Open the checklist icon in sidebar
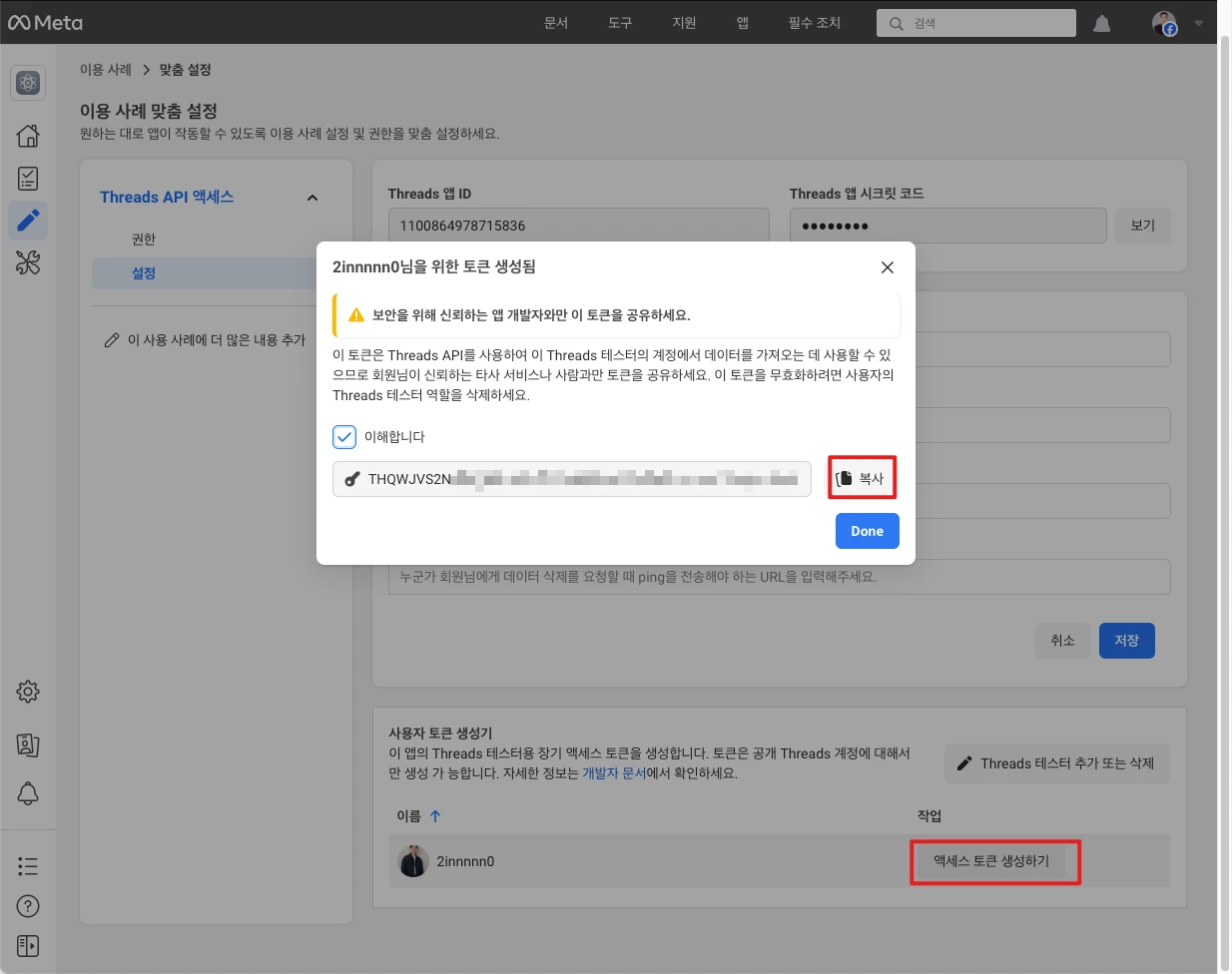 tap(28, 179)
